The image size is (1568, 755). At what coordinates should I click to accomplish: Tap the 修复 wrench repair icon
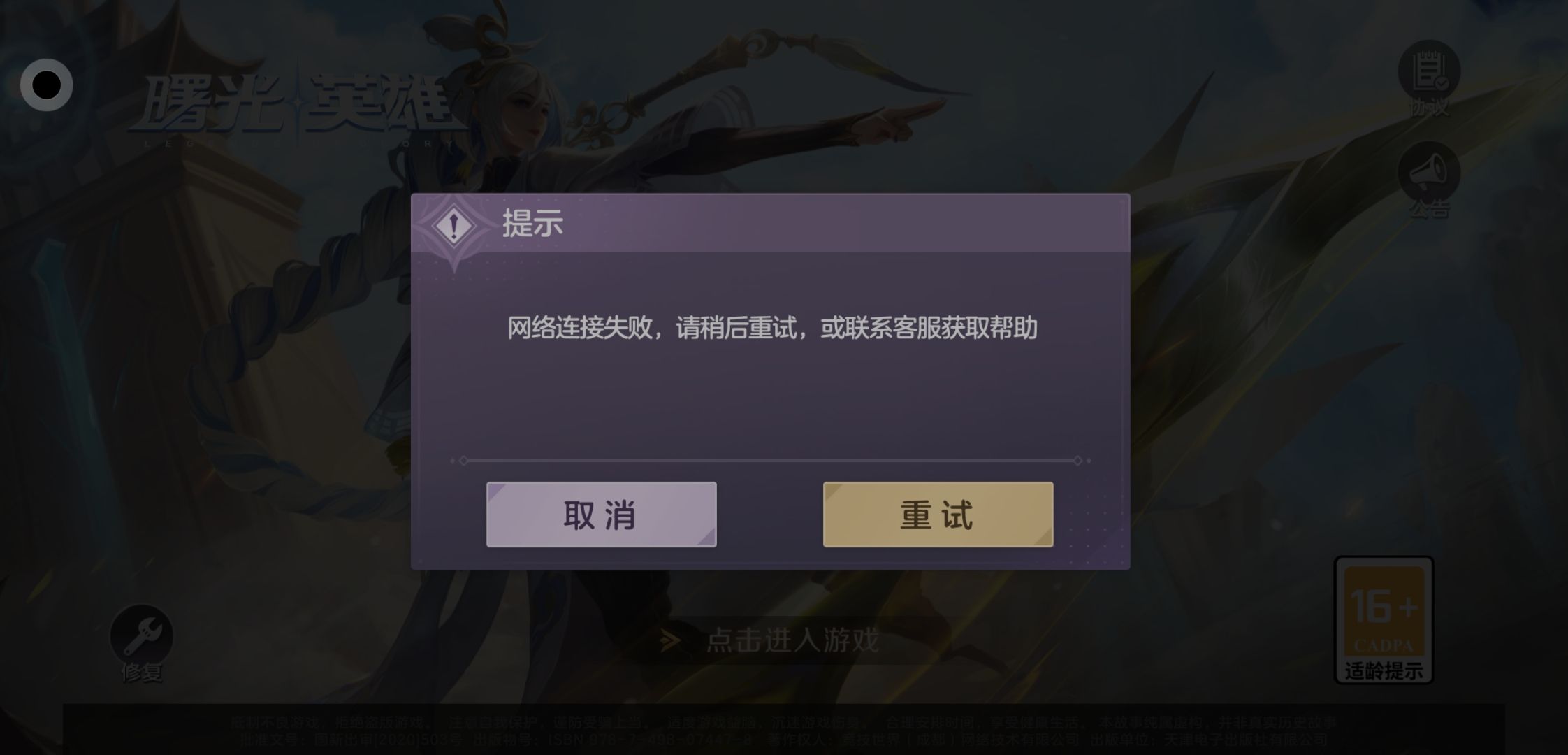142,636
